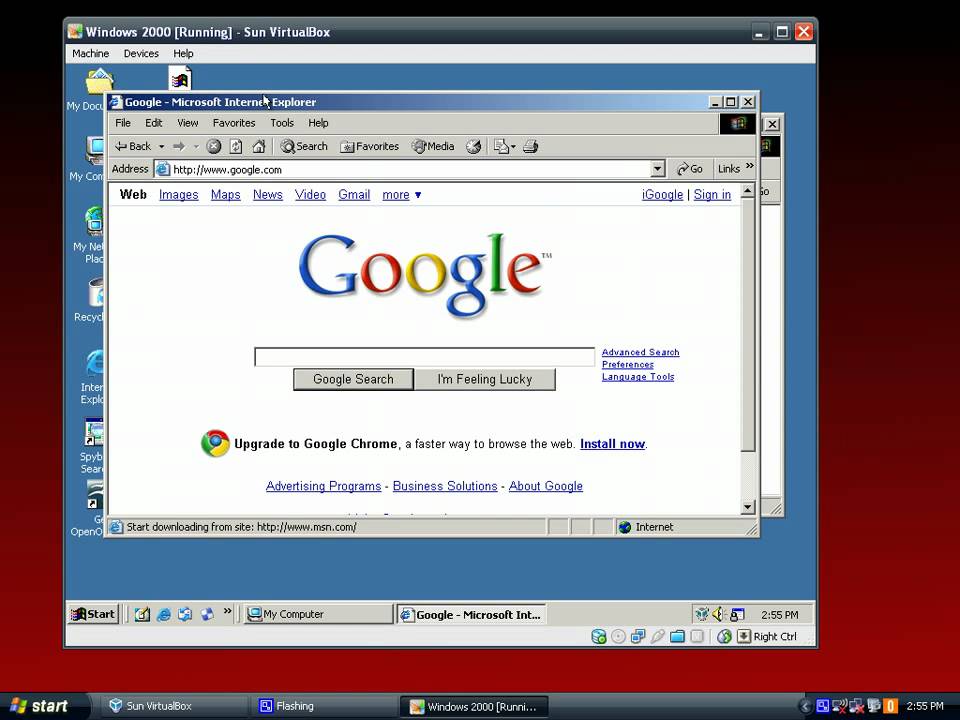Click the Gmail link on Google
The height and width of the screenshot is (720, 960).
pyautogui.click(x=354, y=195)
